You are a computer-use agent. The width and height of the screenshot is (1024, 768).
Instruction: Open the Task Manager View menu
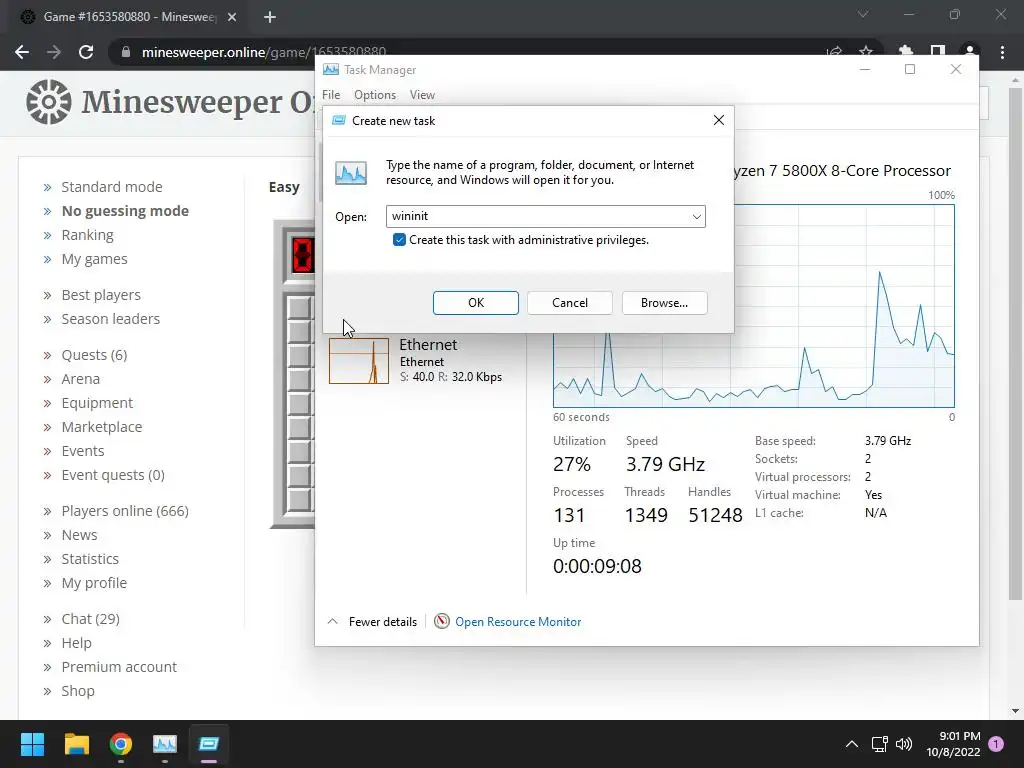[422, 95]
